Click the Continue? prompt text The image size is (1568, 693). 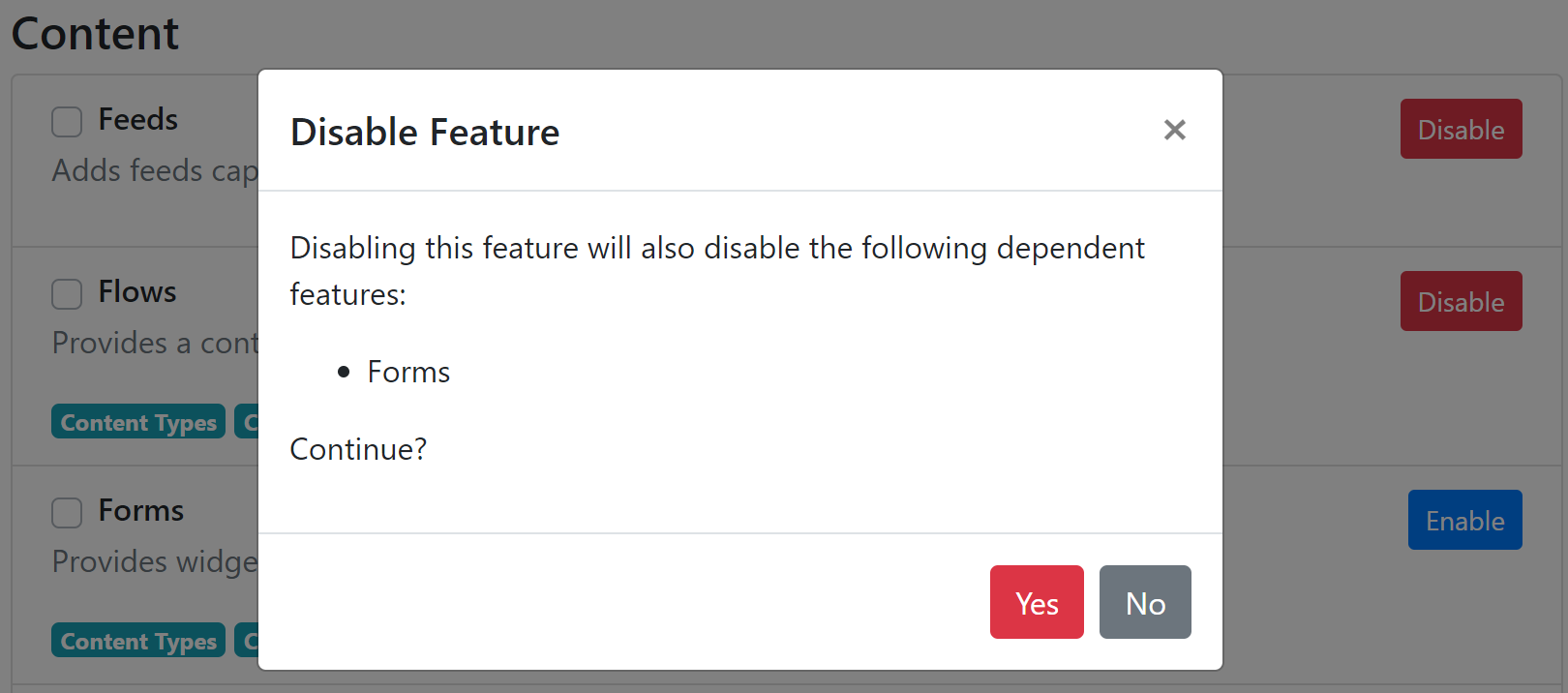[357, 449]
